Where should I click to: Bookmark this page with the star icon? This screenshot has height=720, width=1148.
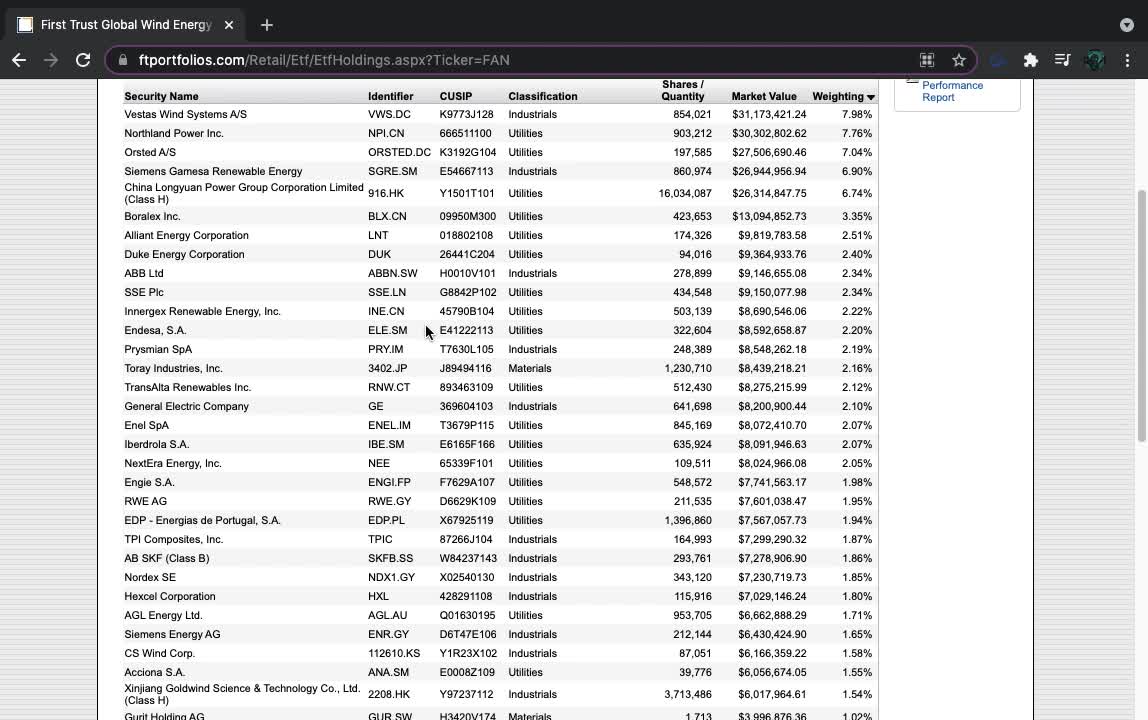pyautogui.click(x=958, y=60)
